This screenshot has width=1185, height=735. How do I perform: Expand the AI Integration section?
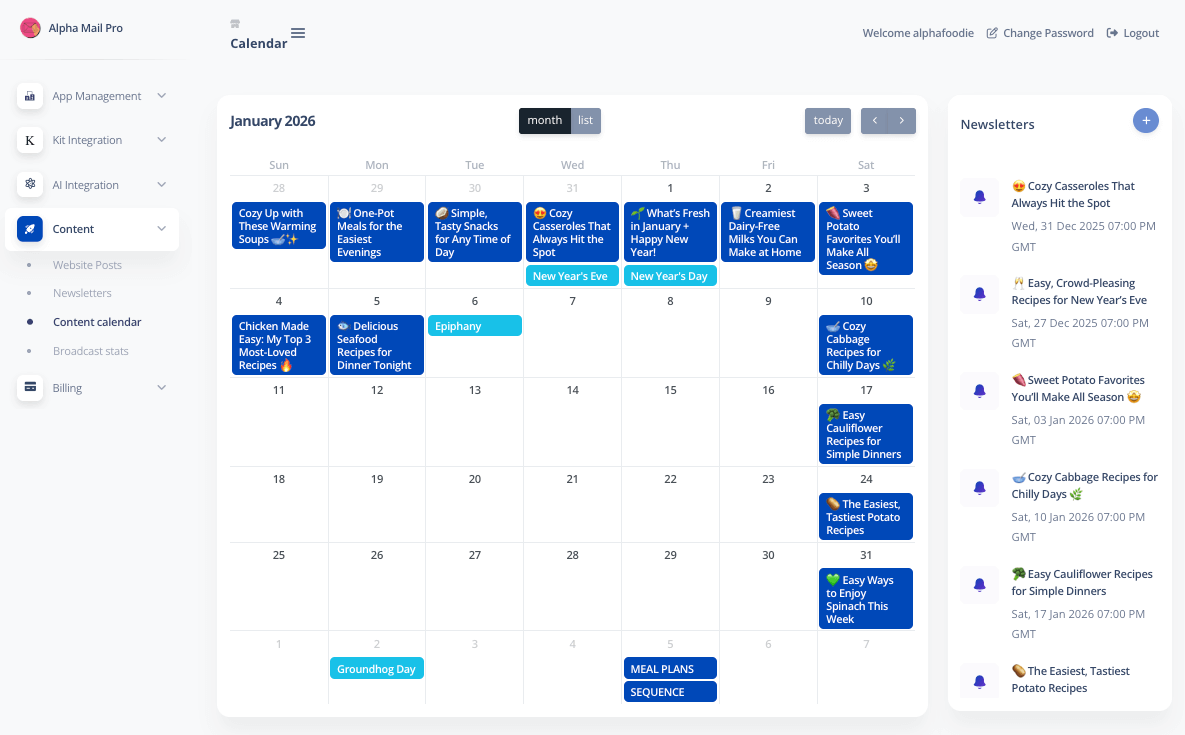161,184
